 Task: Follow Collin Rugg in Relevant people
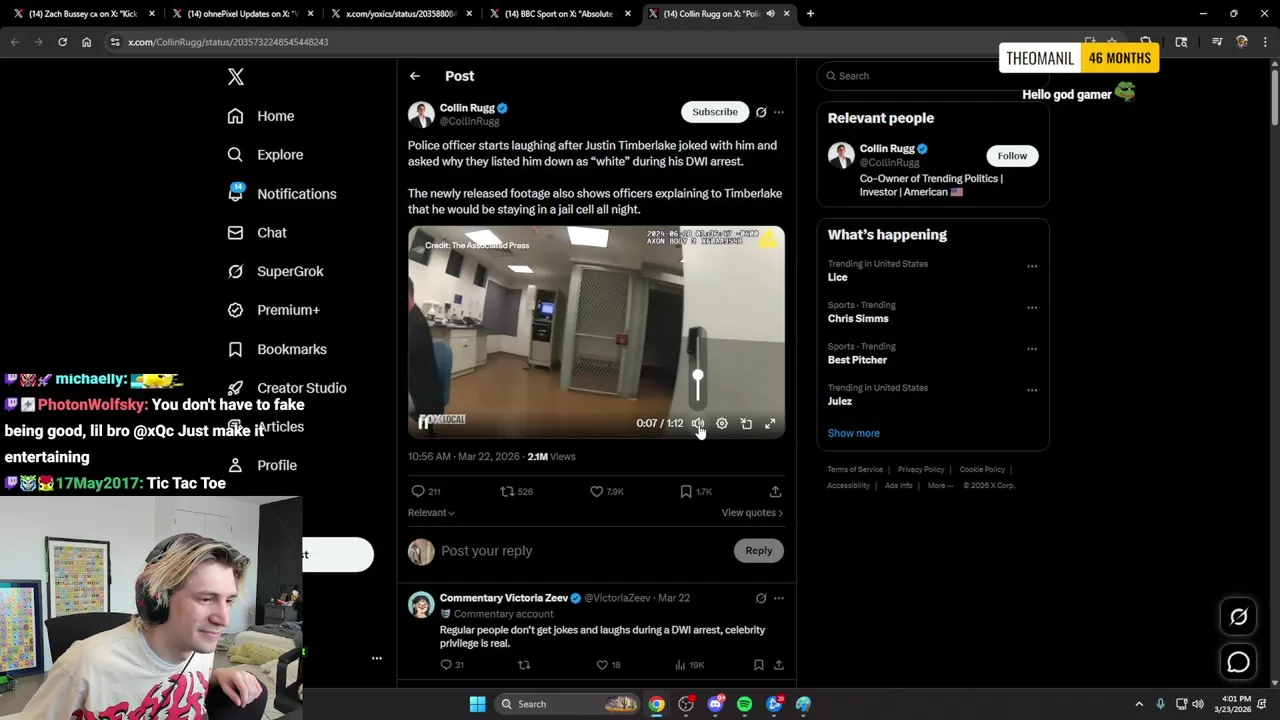coord(1012,156)
